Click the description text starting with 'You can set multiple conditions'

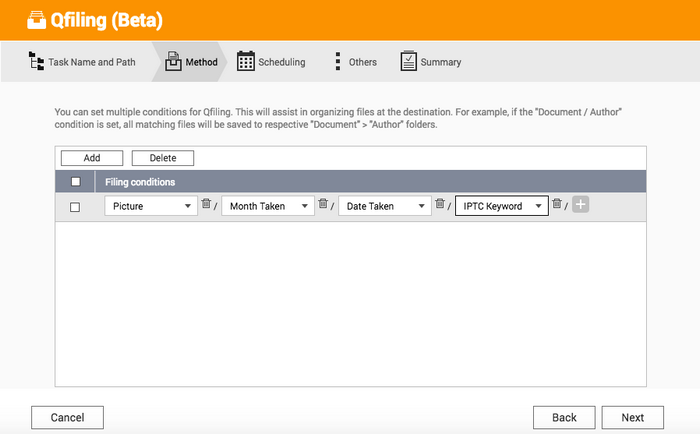pos(338,118)
